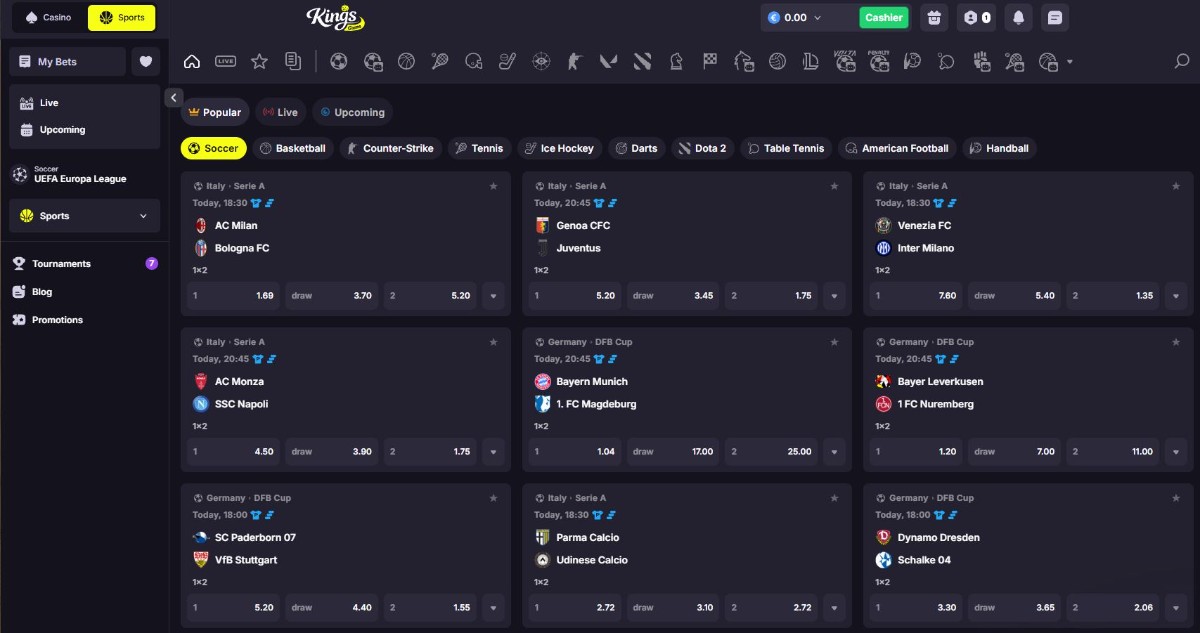
Task: Select the Counter-Strike shooter icon in the toolbar
Action: click(574, 61)
